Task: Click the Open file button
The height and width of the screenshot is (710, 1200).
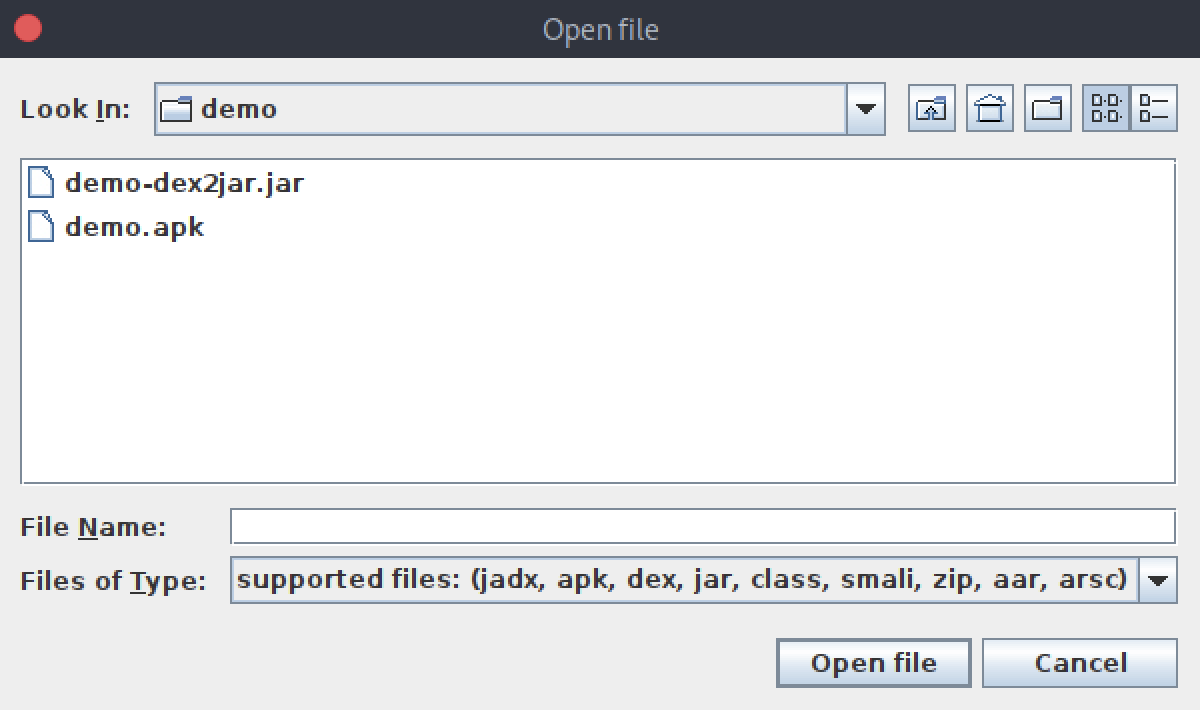Action: coord(873,663)
